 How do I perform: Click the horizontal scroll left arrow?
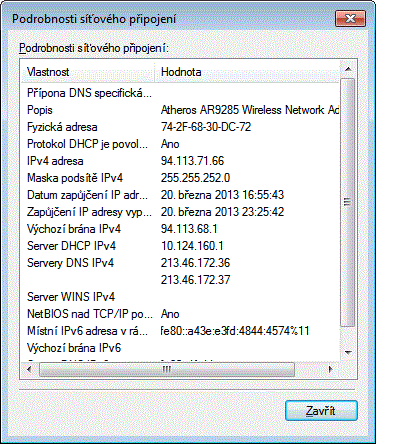click(x=29, y=369)
